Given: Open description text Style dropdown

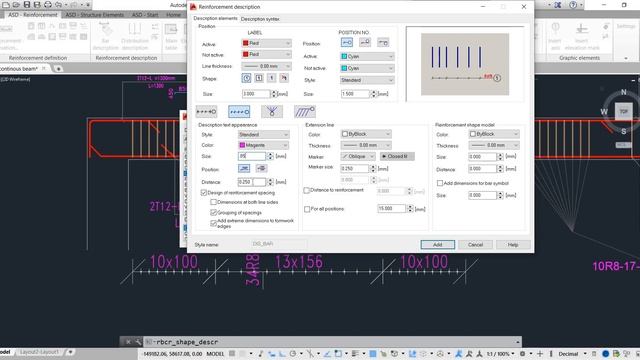Looking at the screenshot, I should pyautogui.click(x=264, y=134).
